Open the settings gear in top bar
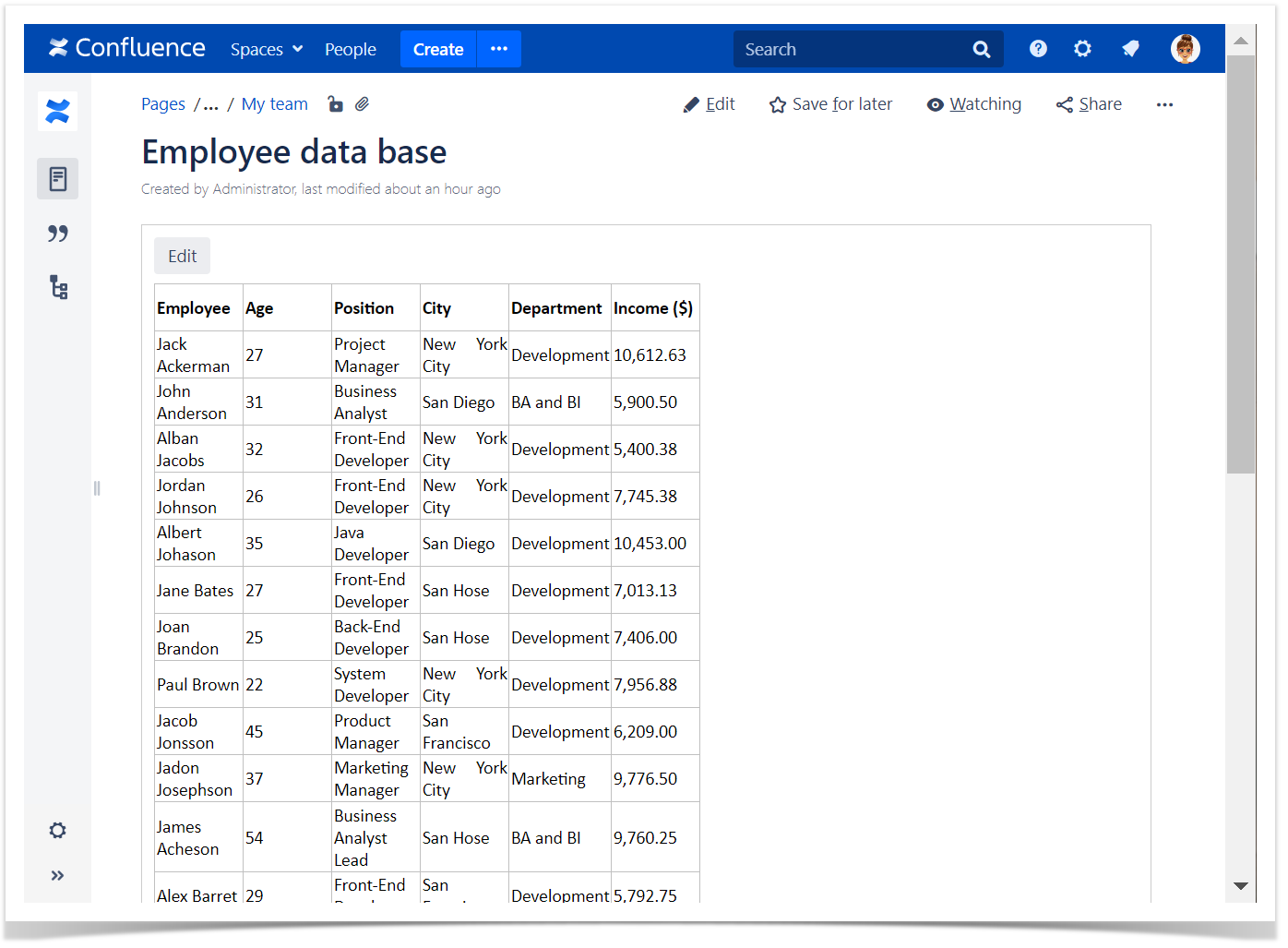 [x=1082, y=49]
